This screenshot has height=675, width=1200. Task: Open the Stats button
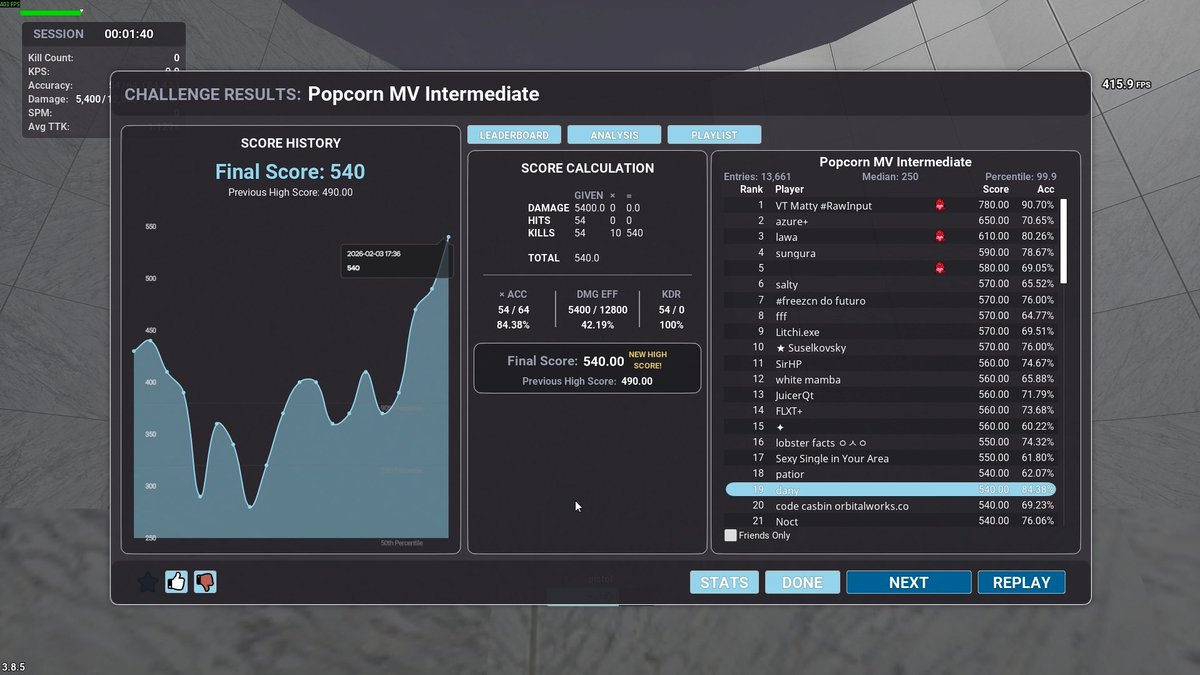724,582
